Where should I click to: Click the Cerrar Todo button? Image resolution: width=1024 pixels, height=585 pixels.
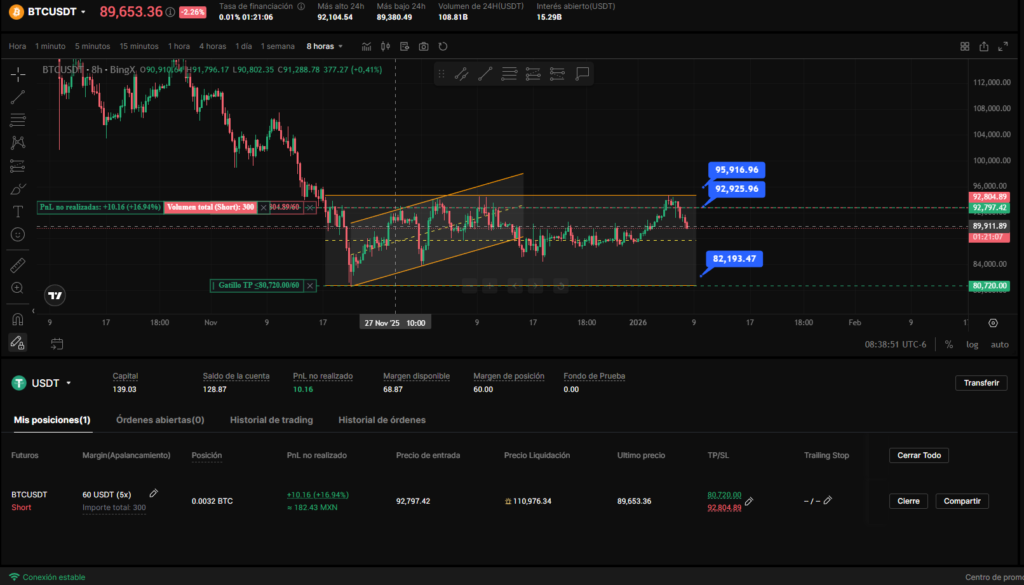(918, 455)
